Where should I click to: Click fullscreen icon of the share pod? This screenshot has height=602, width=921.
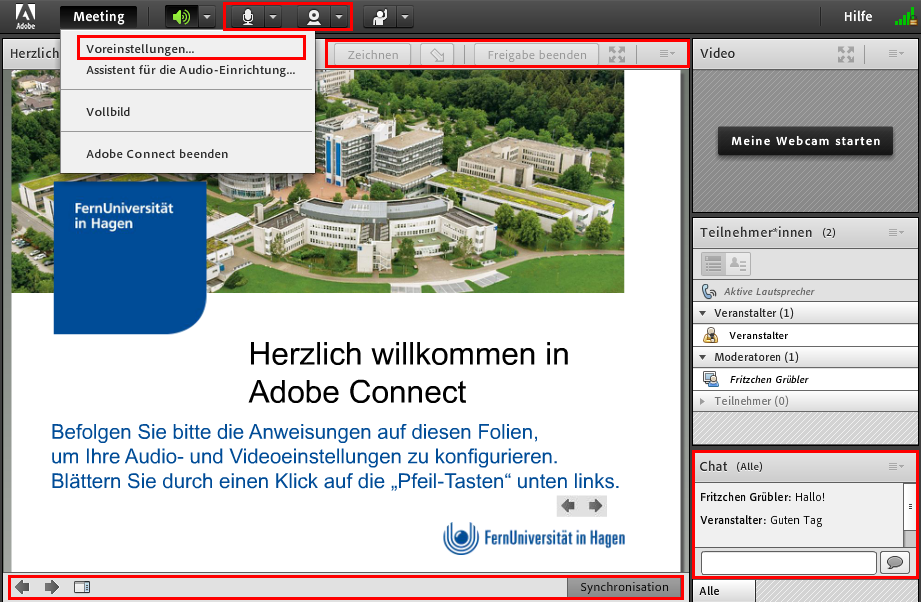tap(617, 55)
